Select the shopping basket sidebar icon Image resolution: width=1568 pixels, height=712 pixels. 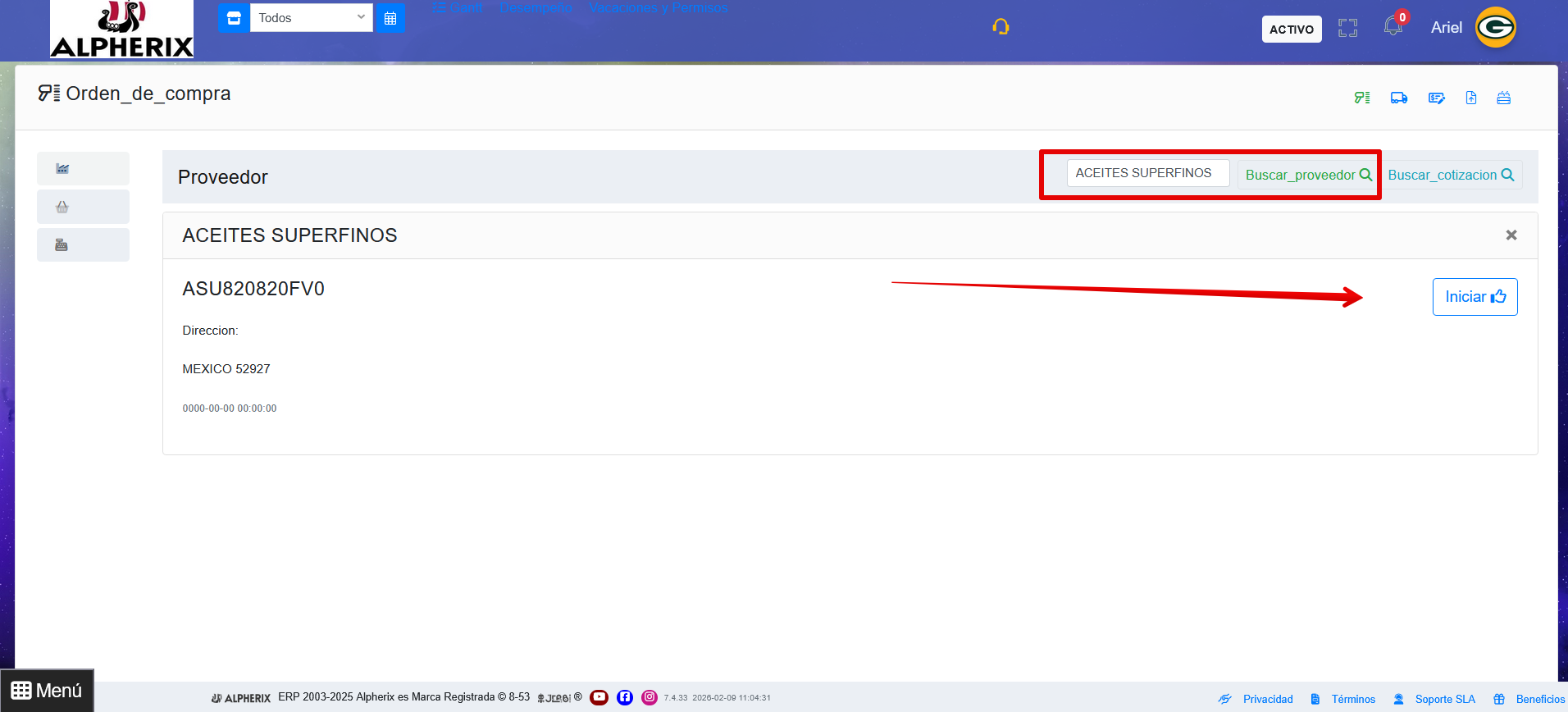(62, 207)
